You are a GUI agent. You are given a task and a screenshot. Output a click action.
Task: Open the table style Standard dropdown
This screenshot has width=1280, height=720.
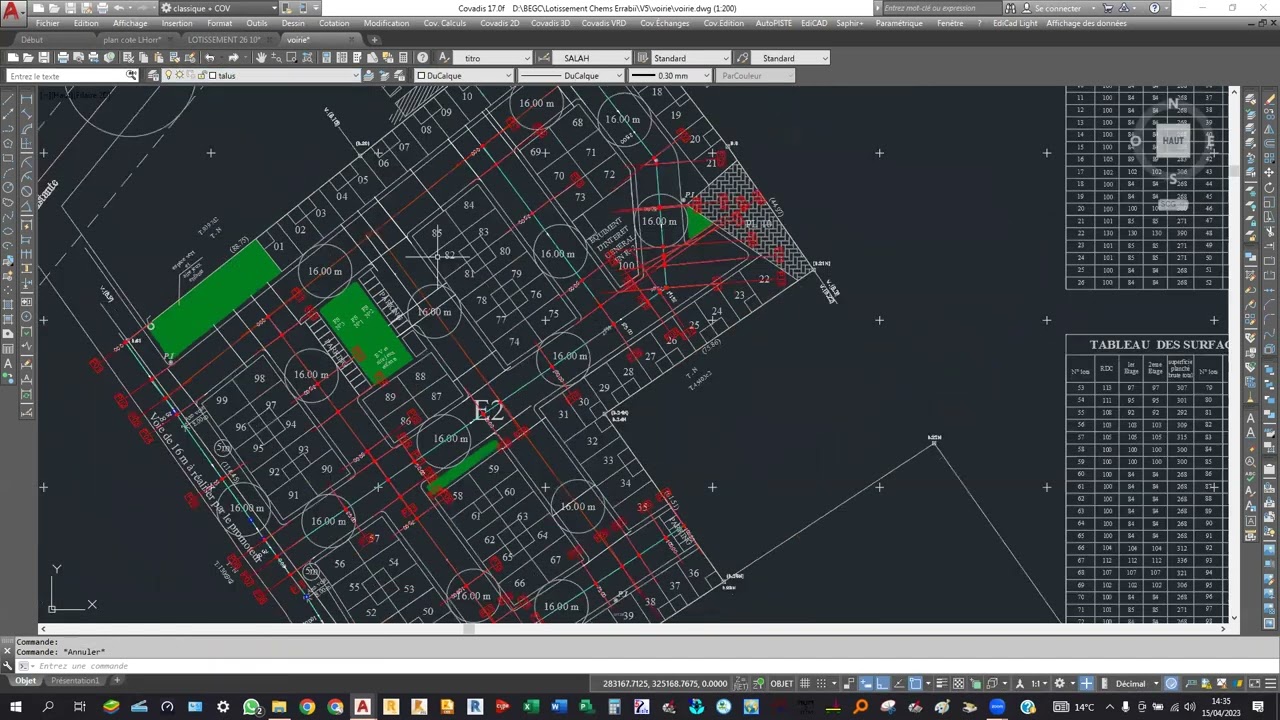[691, 58]
